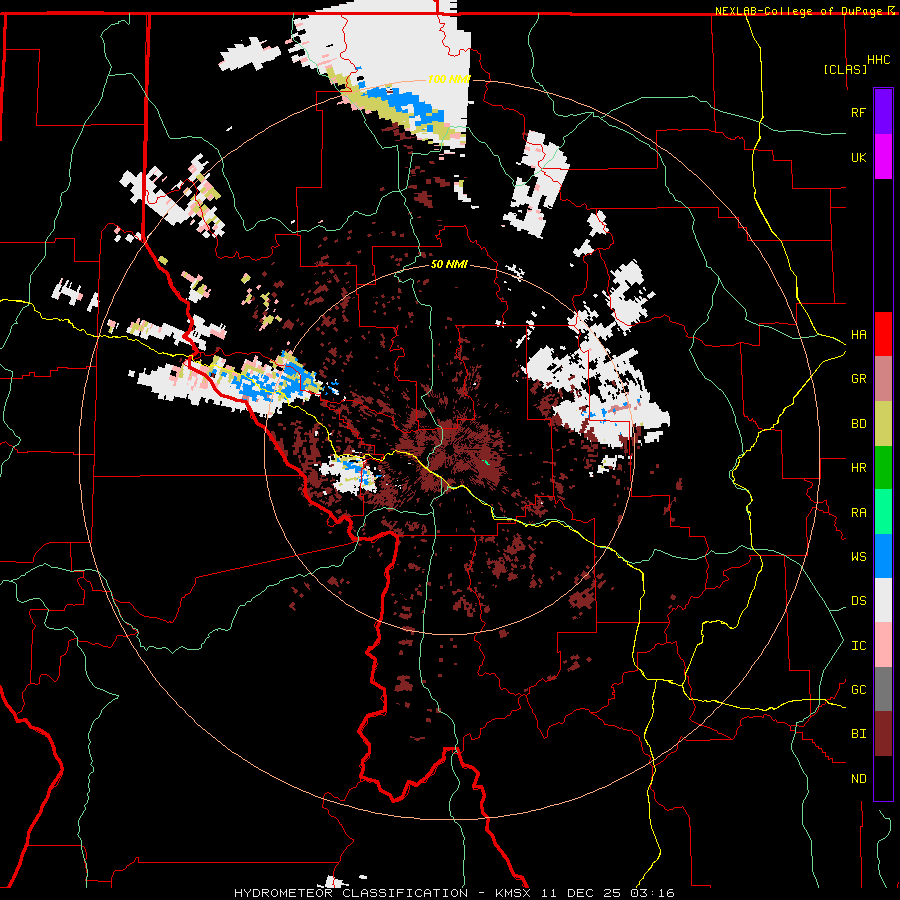Click the 'BI' legend label
The width and height of the screenshot is (900, 900).
point(858,734)
